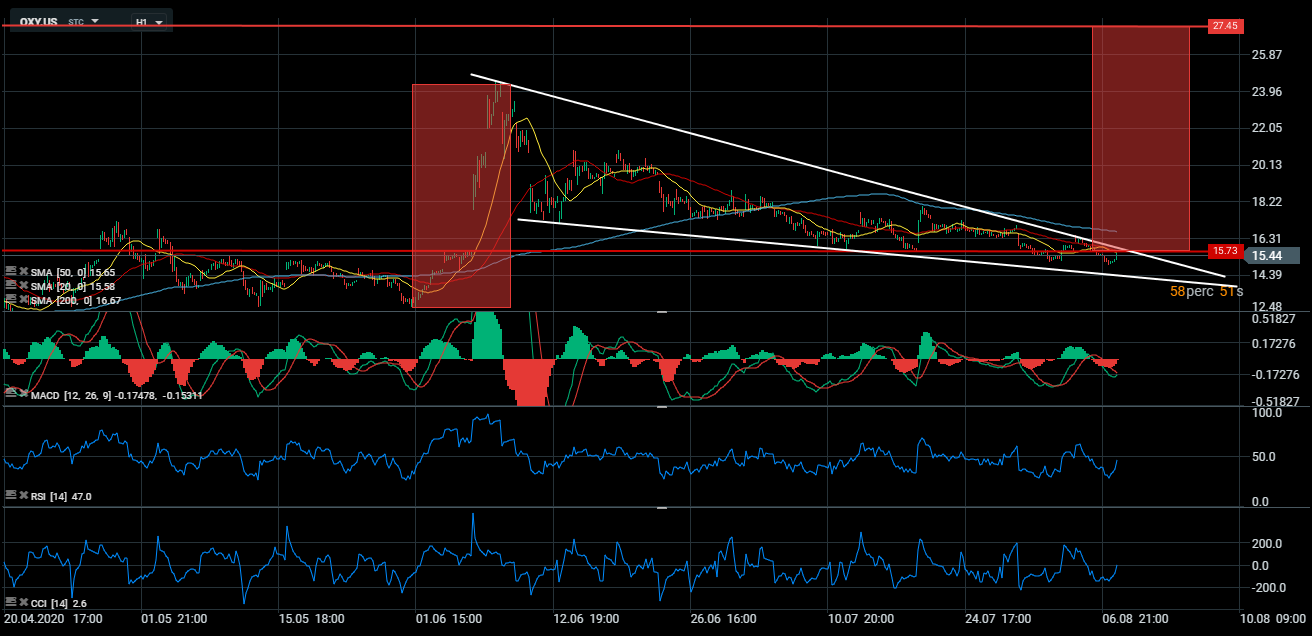The width and height of the screenshot is (1312, 636).
Task: Select the red rectangle at right edge
Action: [1140, 138]
